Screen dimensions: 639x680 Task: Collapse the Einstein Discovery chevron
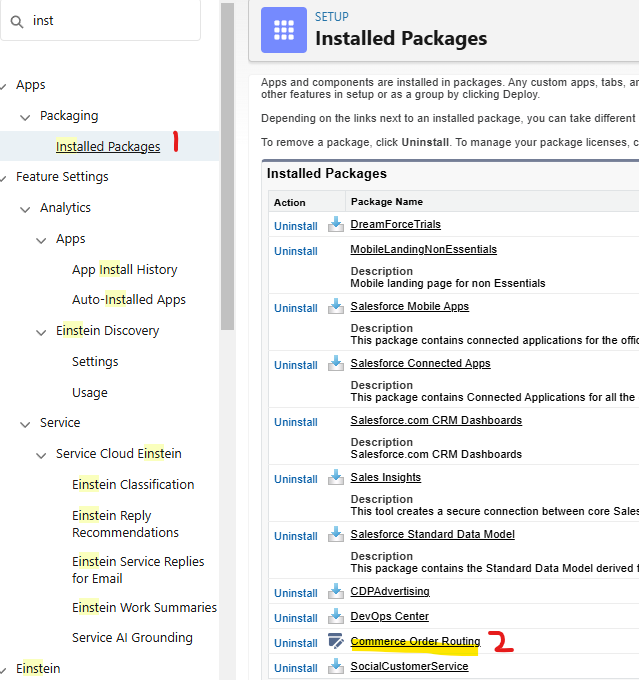pos(41,333)
